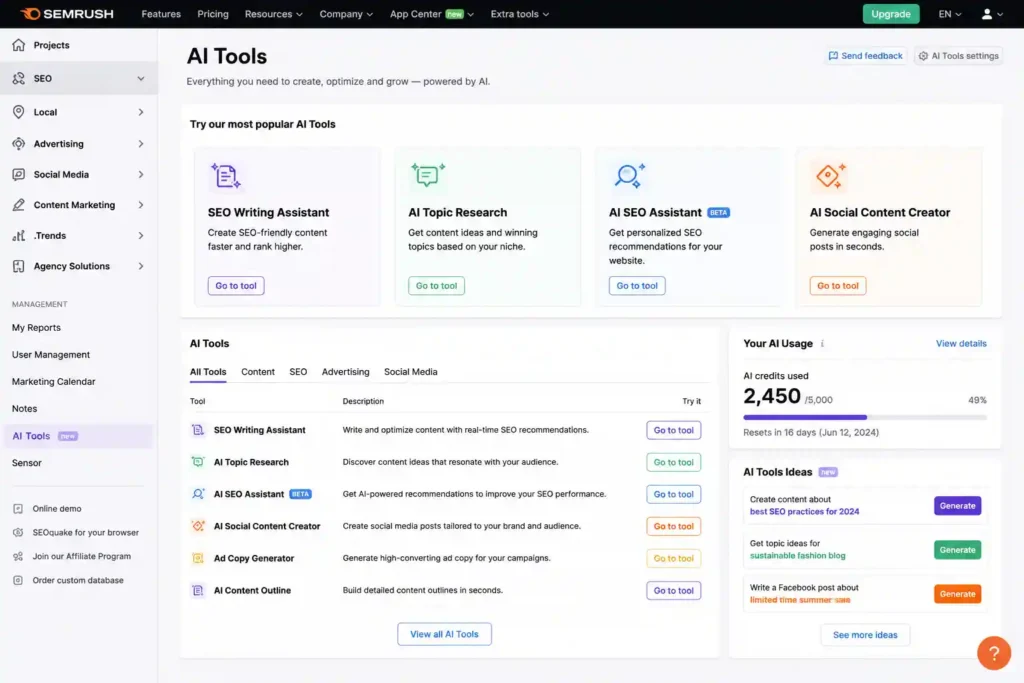Expand the Content Marketing section chevron
This screenshot has width=1024, height=683.
pyautogui.click(x=140, y=205)
